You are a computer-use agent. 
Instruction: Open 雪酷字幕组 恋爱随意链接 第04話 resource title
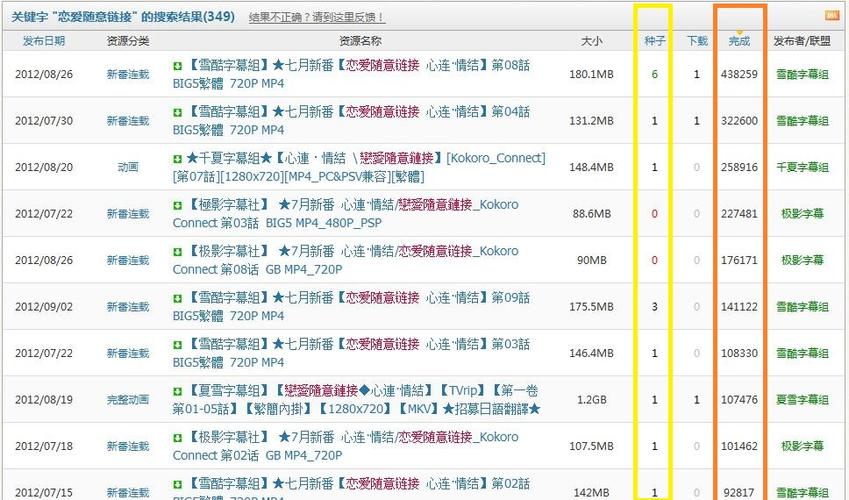click(351, 121)
